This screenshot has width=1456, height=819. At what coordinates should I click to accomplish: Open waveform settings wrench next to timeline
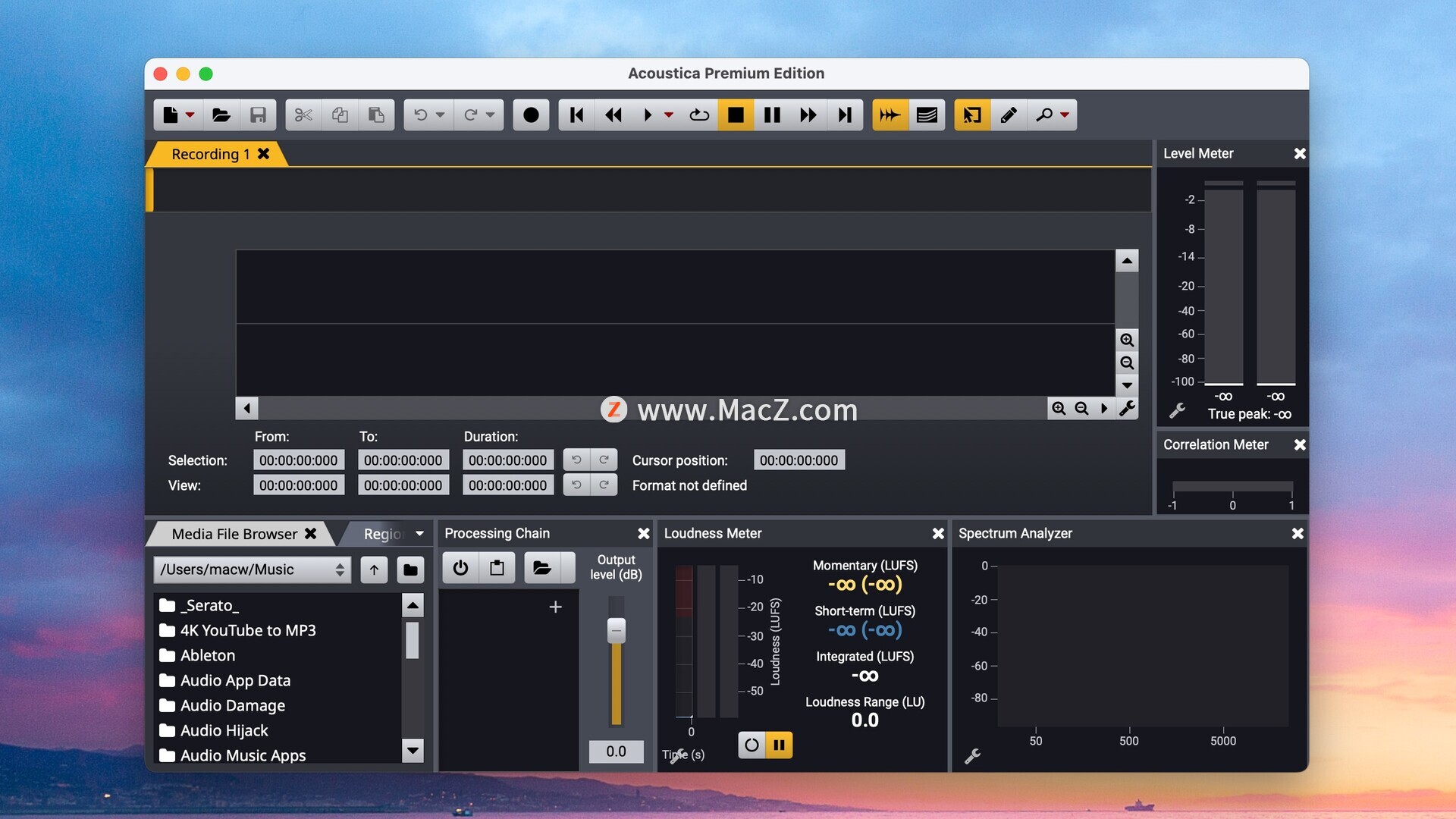click(x=1127, y=408)
